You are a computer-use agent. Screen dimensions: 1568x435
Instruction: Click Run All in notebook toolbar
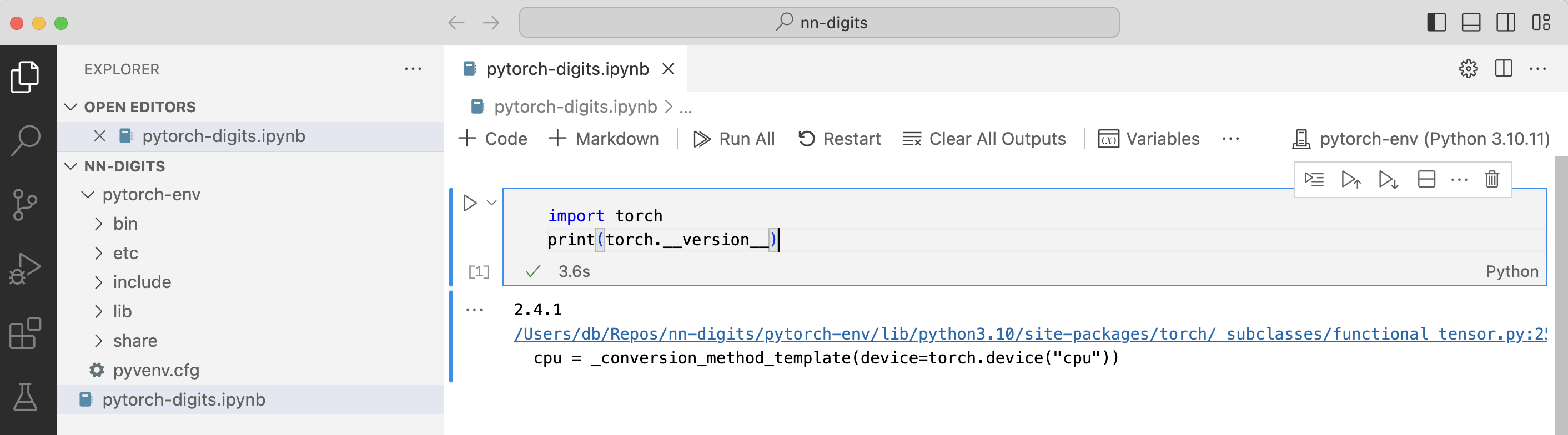[734, 139]
